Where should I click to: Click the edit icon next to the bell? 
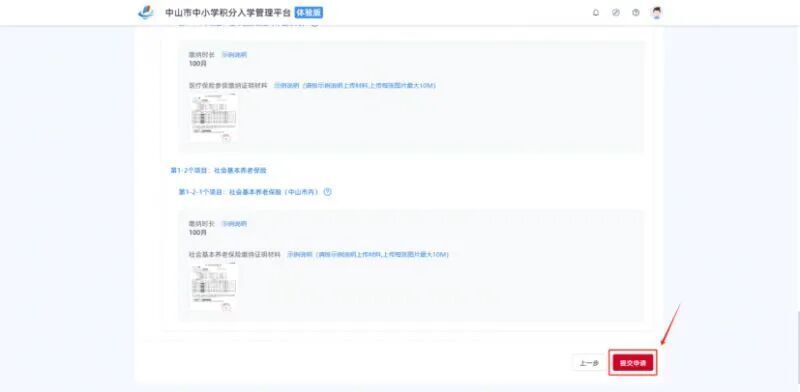pyautogui.click(x=616, y=13)
